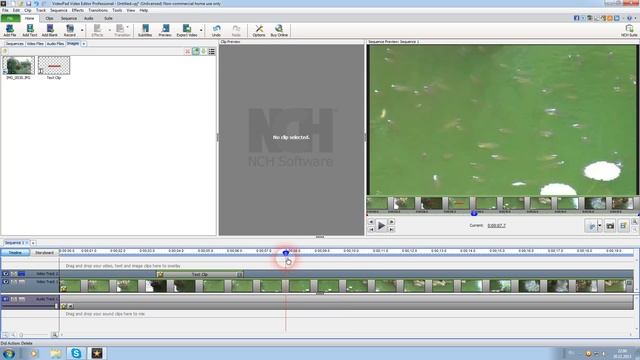Select the Storyboard view button

tap(44, 253)
